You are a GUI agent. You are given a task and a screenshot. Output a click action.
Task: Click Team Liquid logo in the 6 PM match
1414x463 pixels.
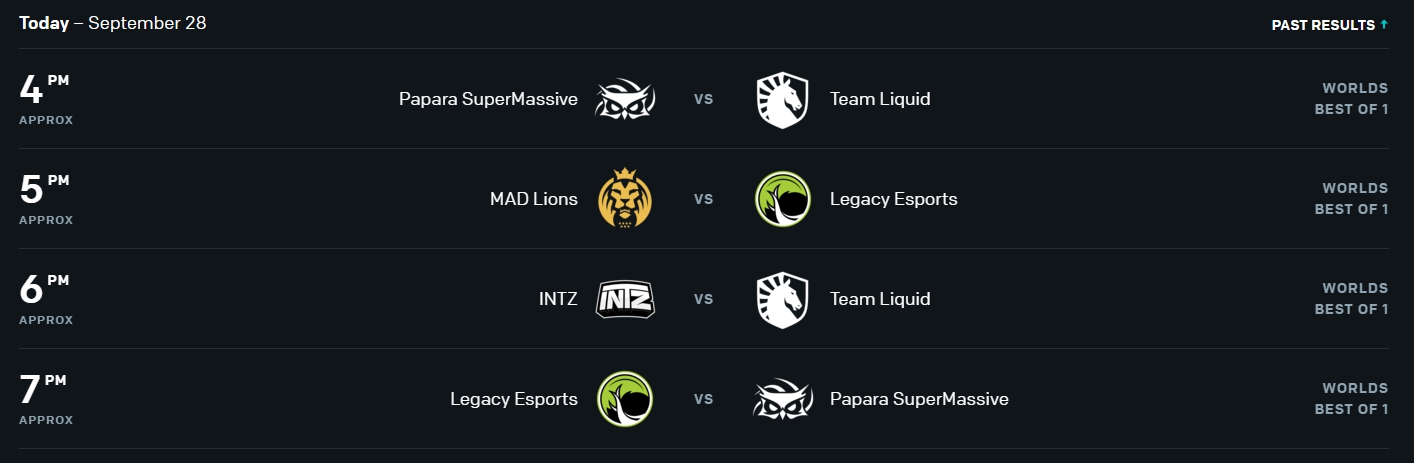[782, 299]
